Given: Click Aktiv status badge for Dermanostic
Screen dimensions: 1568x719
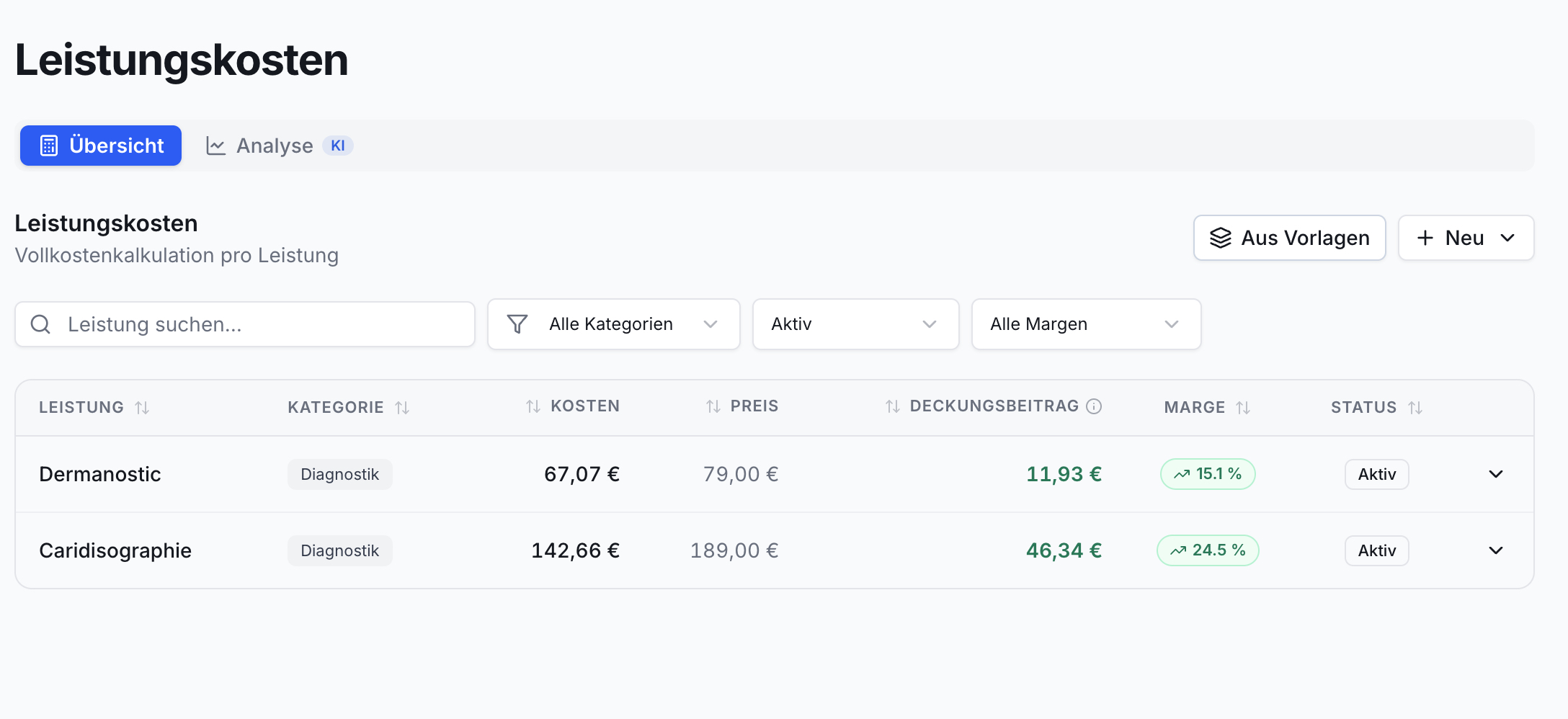Looking at the screenshot, I should 1377,474.
